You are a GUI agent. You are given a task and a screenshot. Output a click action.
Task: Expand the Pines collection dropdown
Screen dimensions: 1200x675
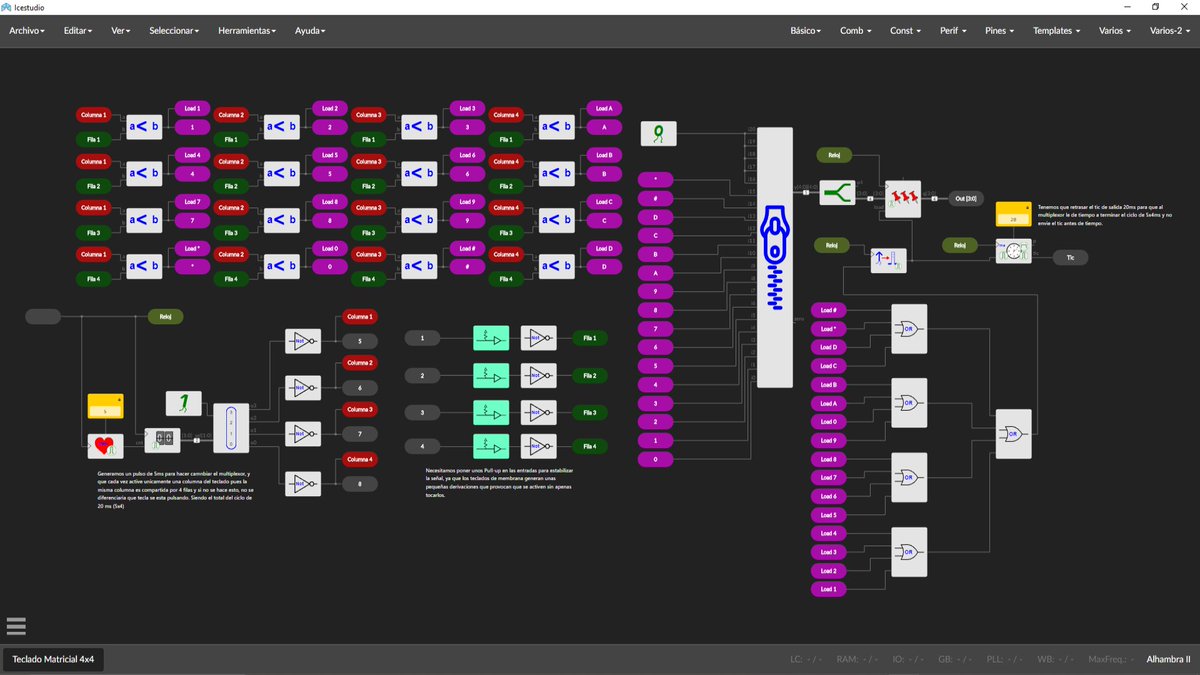(999, 31)
